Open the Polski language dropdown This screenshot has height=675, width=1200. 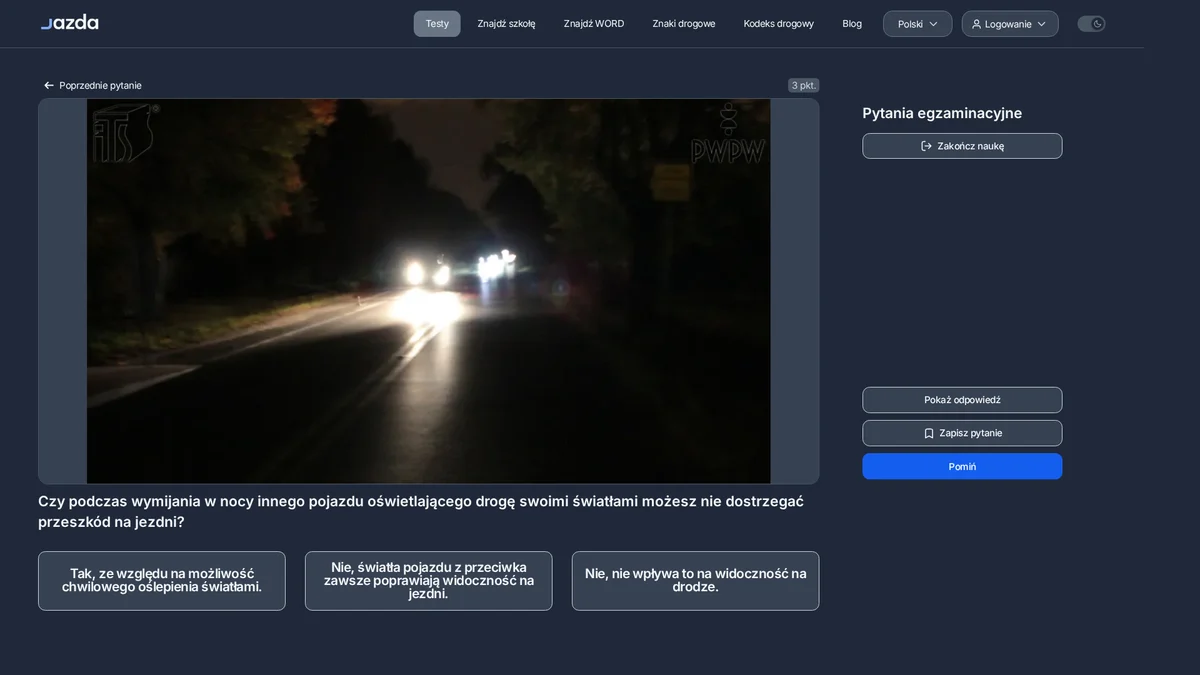pos(917,24)
